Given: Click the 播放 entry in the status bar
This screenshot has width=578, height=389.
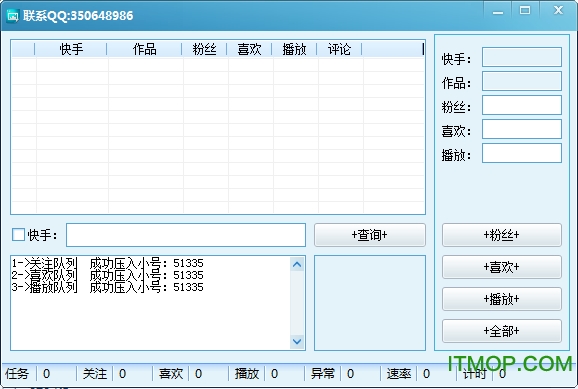Looking at the screenshot, I should pos(247,374).
